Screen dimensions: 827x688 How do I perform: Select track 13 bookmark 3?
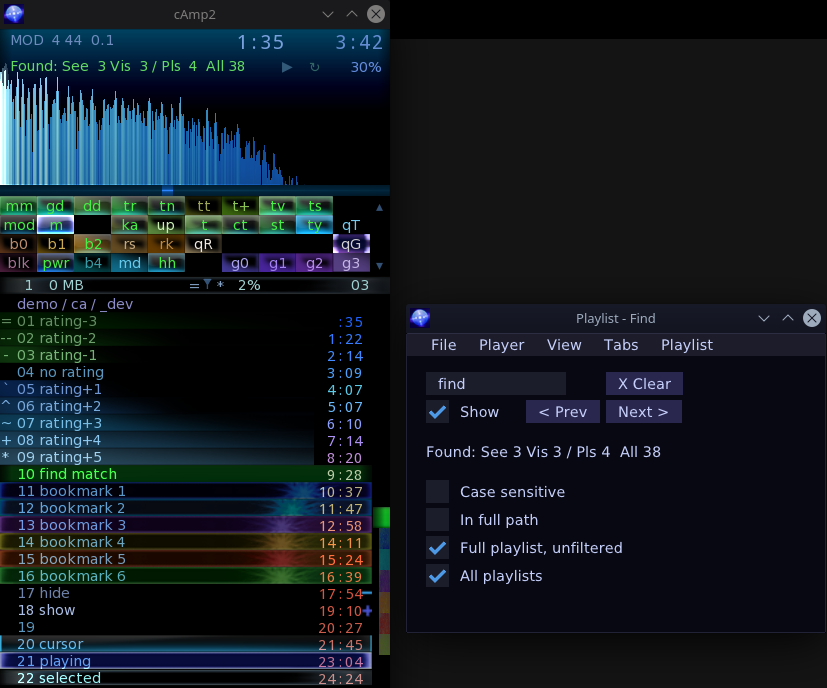[x=186, y=525]
